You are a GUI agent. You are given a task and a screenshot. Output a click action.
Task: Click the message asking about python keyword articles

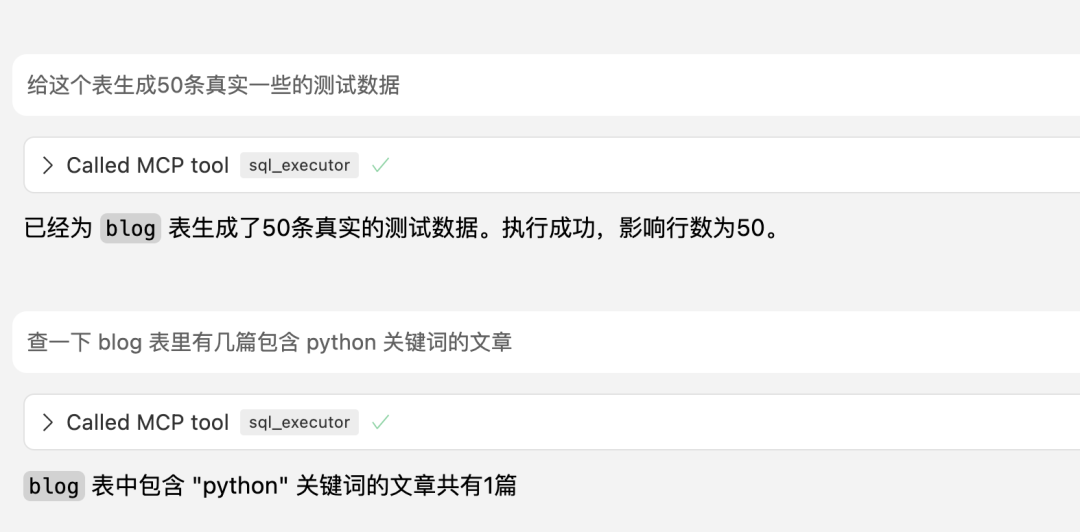(269, 343)
